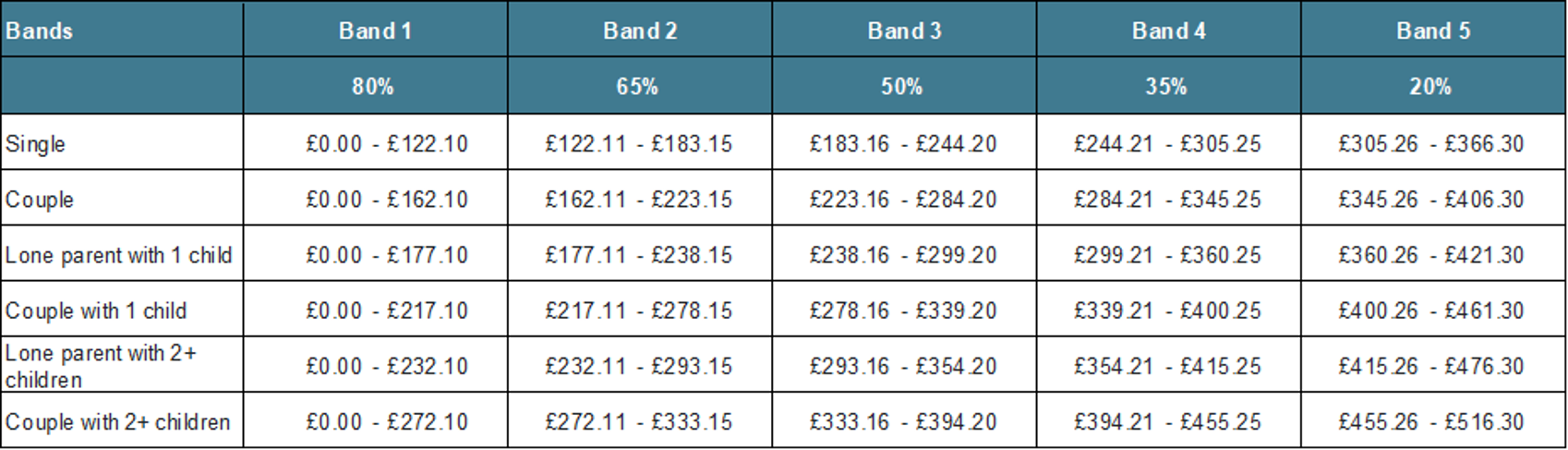Click the Band 5 column header
This screenshot has width=1568, height=450.
tap(1433, 30)
